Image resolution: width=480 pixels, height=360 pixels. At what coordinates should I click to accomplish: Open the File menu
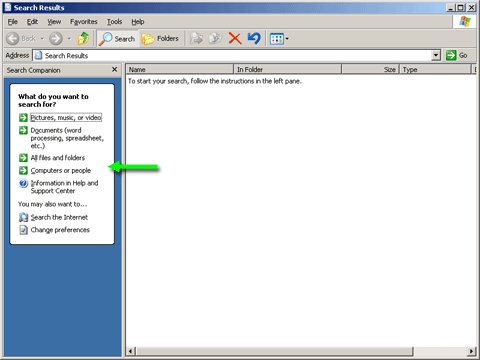tap(13, 22)
